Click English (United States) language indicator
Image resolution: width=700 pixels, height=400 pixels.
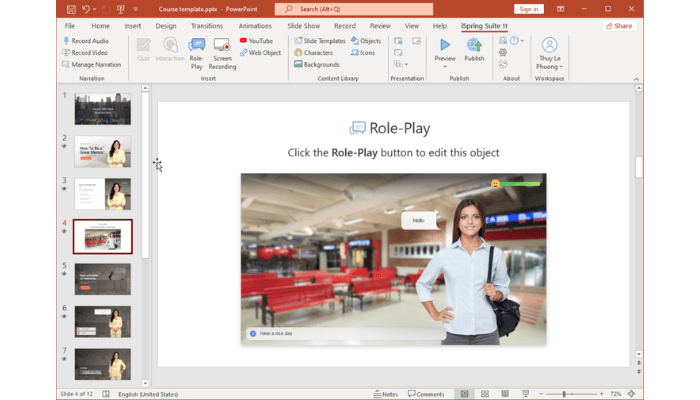148,394
